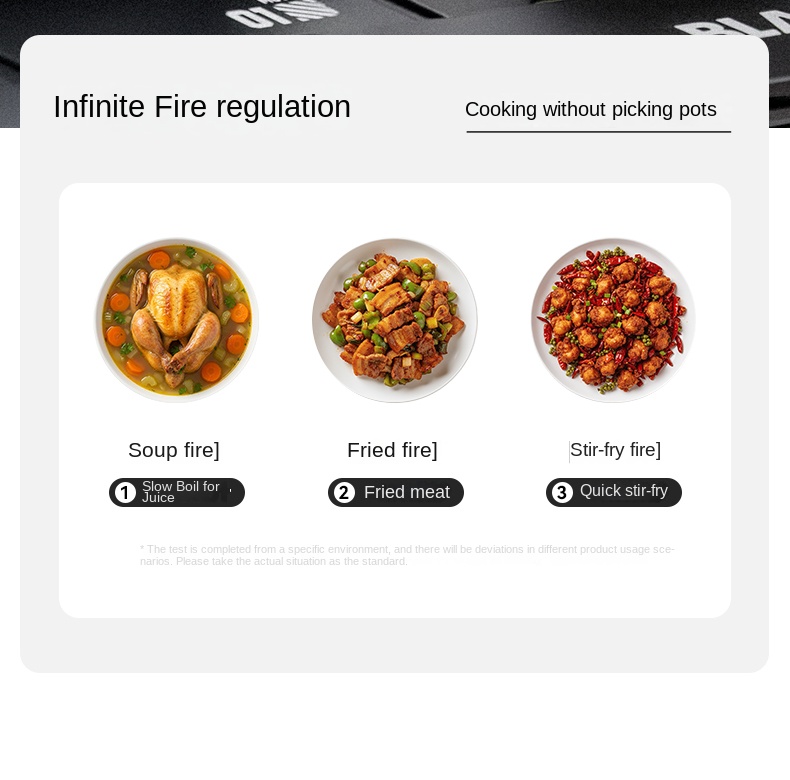
Task: Click the 01 logo at top banner
Action: tap(280, 14)
